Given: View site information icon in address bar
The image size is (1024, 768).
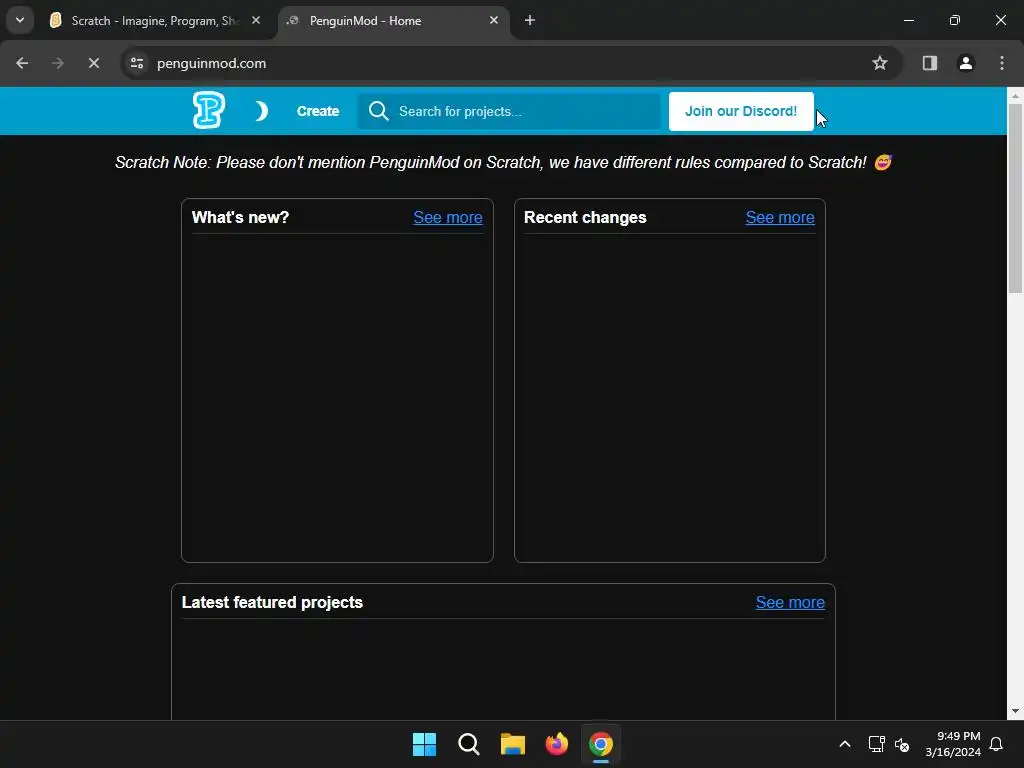Looking at the screenshot, I should click(x=137, y=63).
